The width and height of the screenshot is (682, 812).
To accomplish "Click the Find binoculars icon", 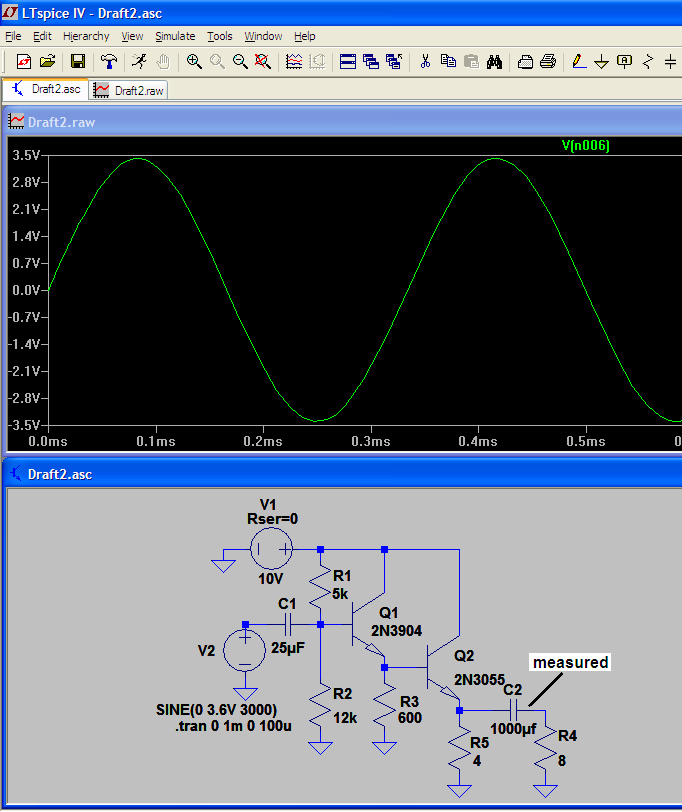I will 494,62.
